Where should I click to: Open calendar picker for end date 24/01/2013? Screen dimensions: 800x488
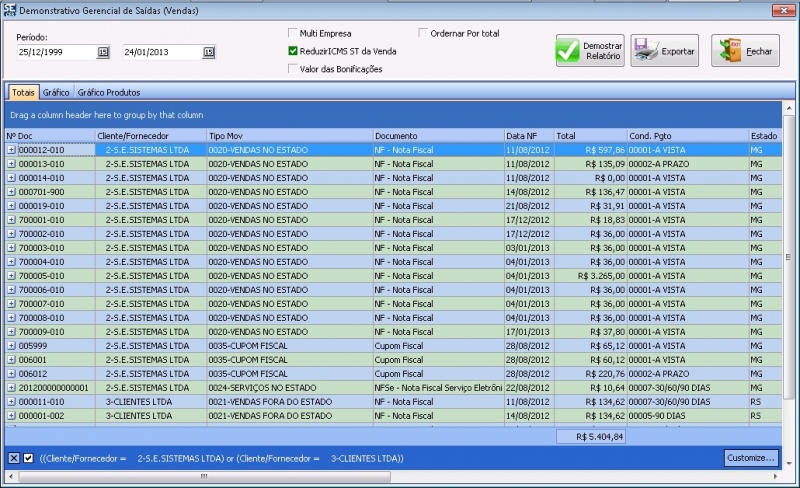point(208,52)
